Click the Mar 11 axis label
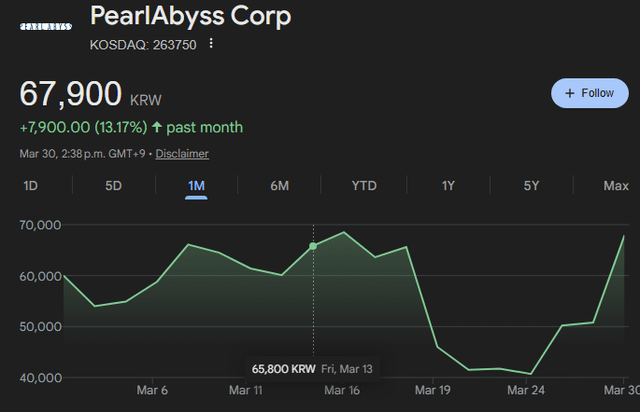 coord(246,390)
